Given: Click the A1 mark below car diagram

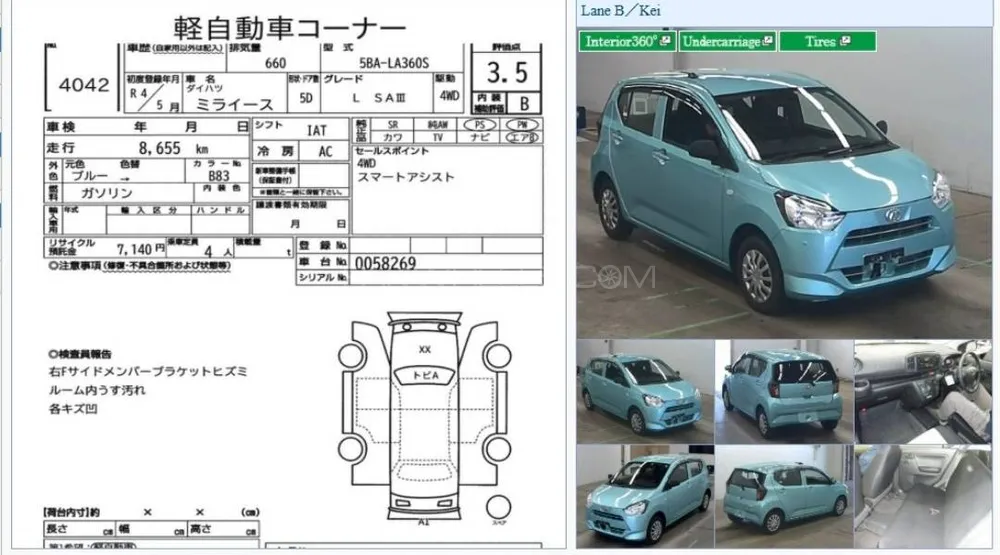Looking at the screenshot, I should (x=424, y=522).
